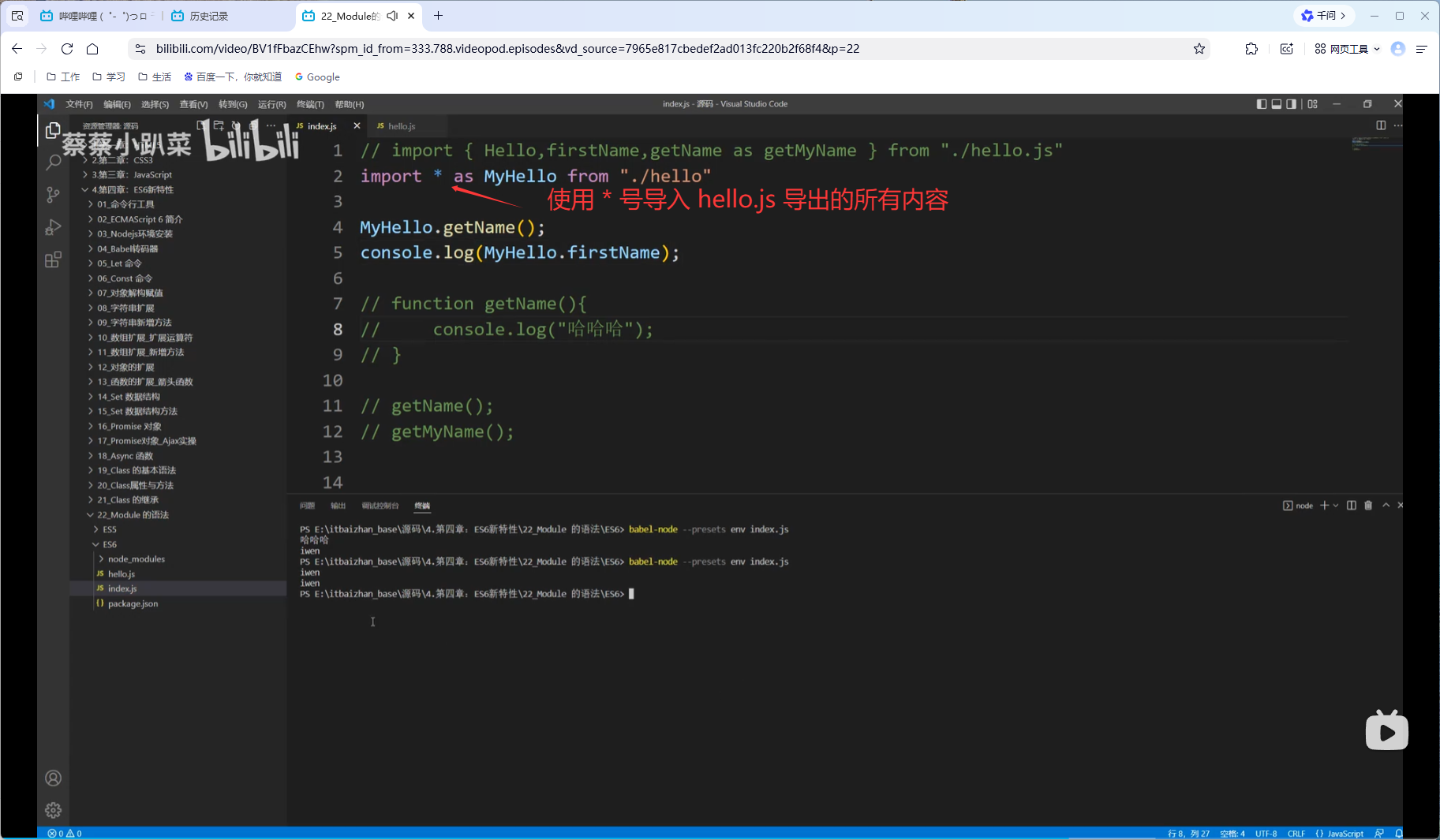Open the Source Control view icon

pyautogui.click(x=53, y=195)
